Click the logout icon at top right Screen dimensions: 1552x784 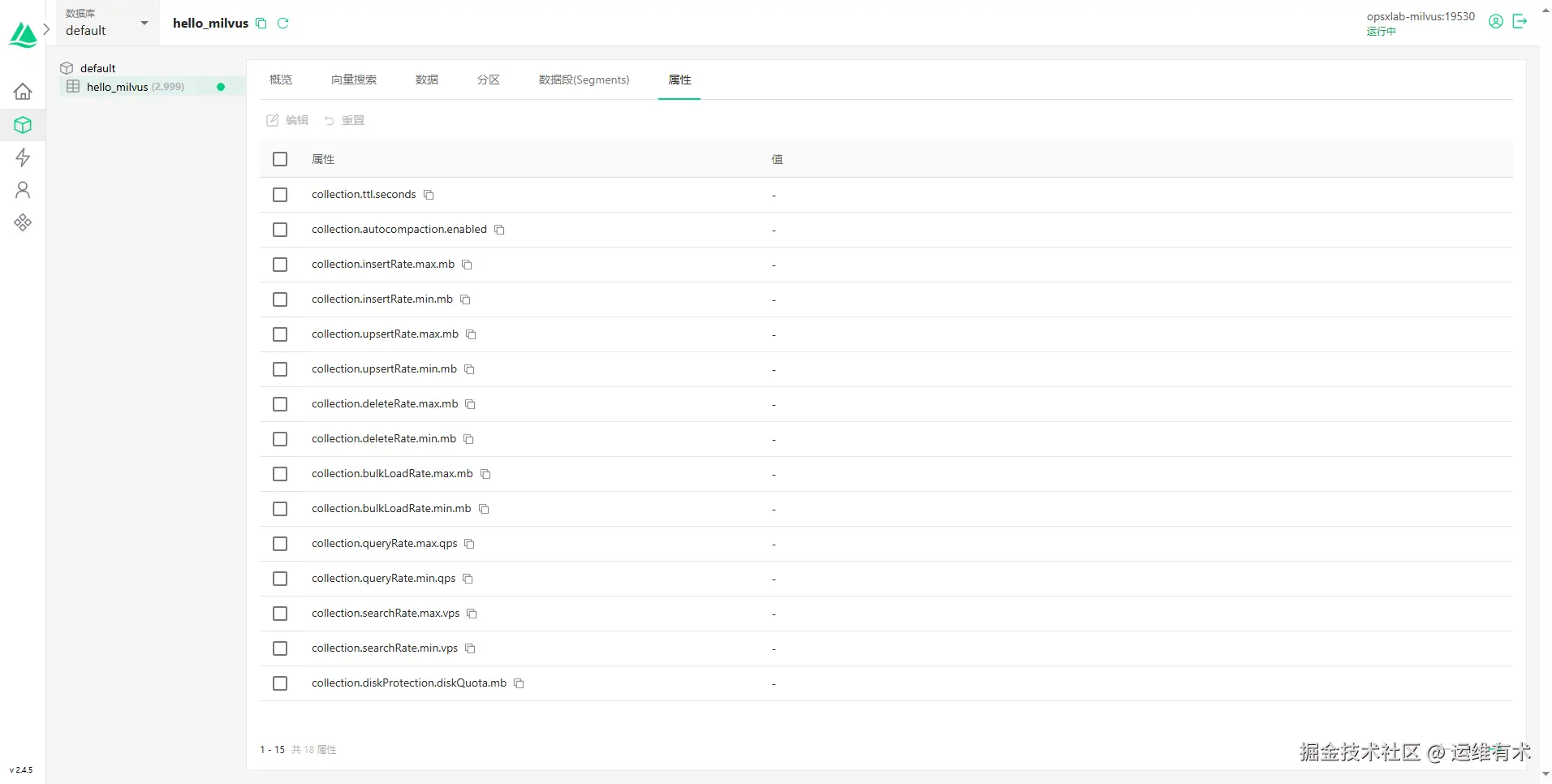(x=1520, y=21)
